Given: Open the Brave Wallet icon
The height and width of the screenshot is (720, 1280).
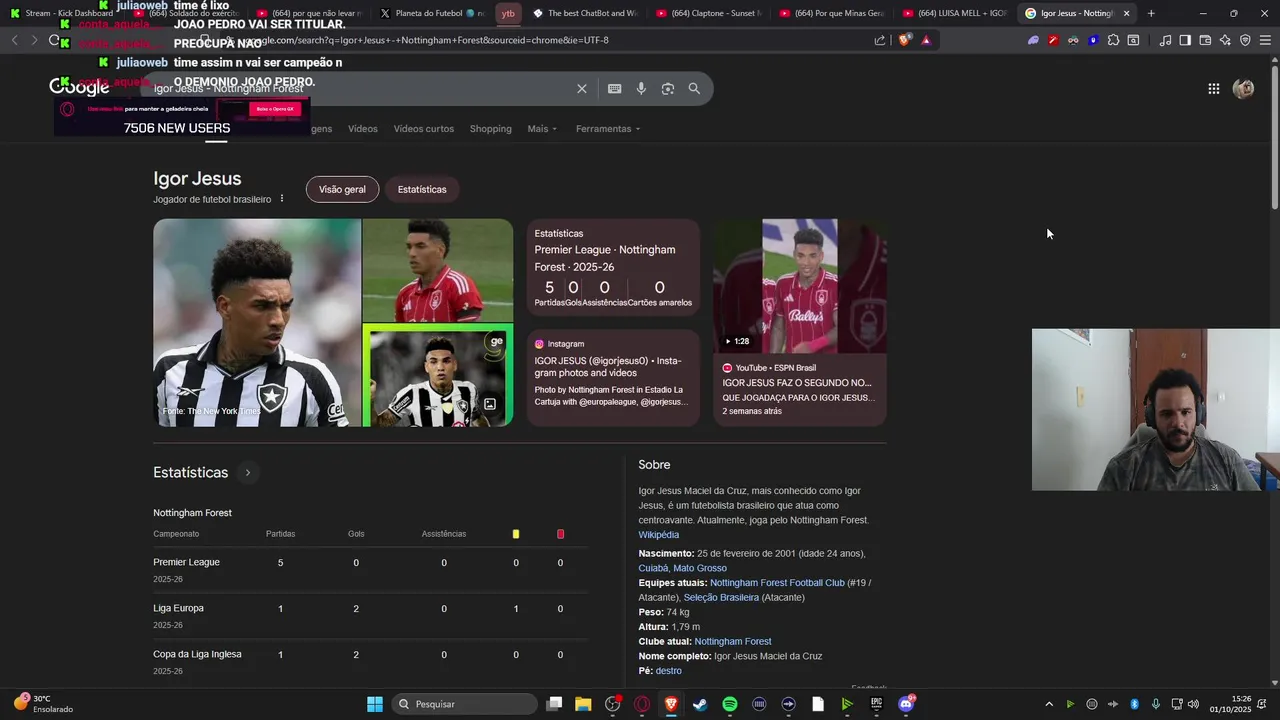Looking at the screenshot, I should pos(1205,40).
